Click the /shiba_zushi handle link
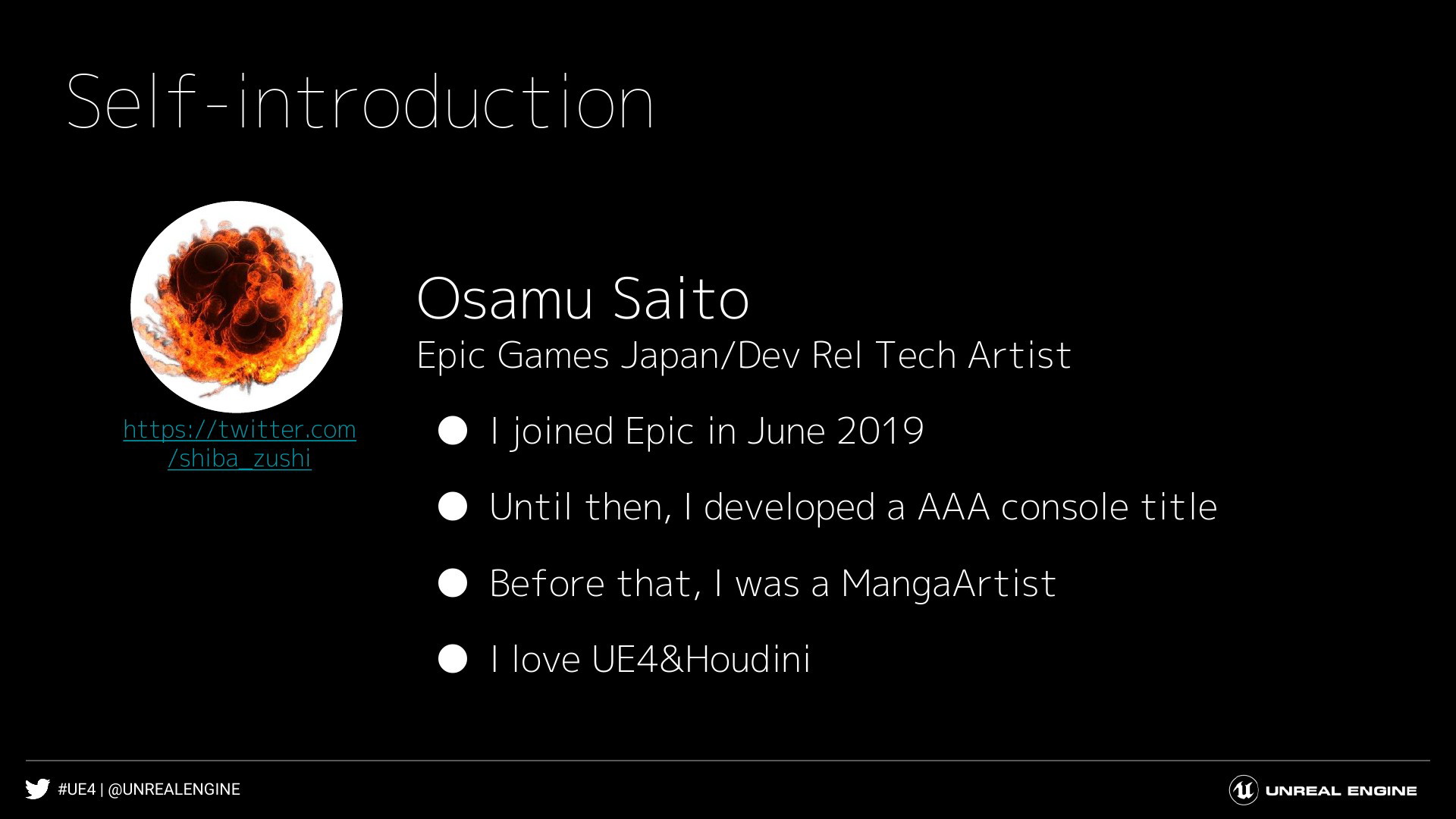This screenshot has width=1456, height=819. point(240,458)
